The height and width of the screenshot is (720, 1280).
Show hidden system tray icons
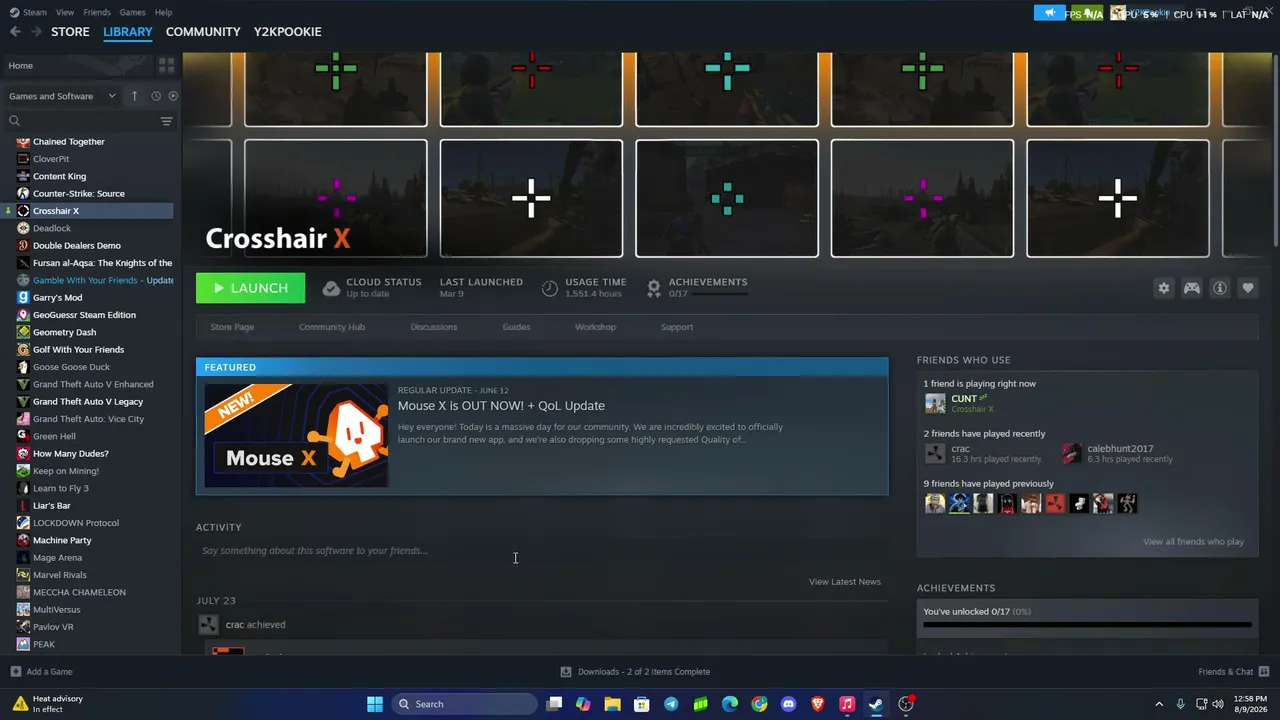[x=1159, y=704]
